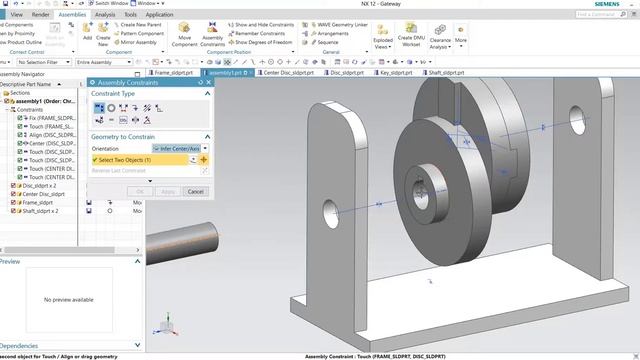Open the Assembly Constraints tool in ribbon
The width and height of the screenshot is (640, 360).
(212, 34)
